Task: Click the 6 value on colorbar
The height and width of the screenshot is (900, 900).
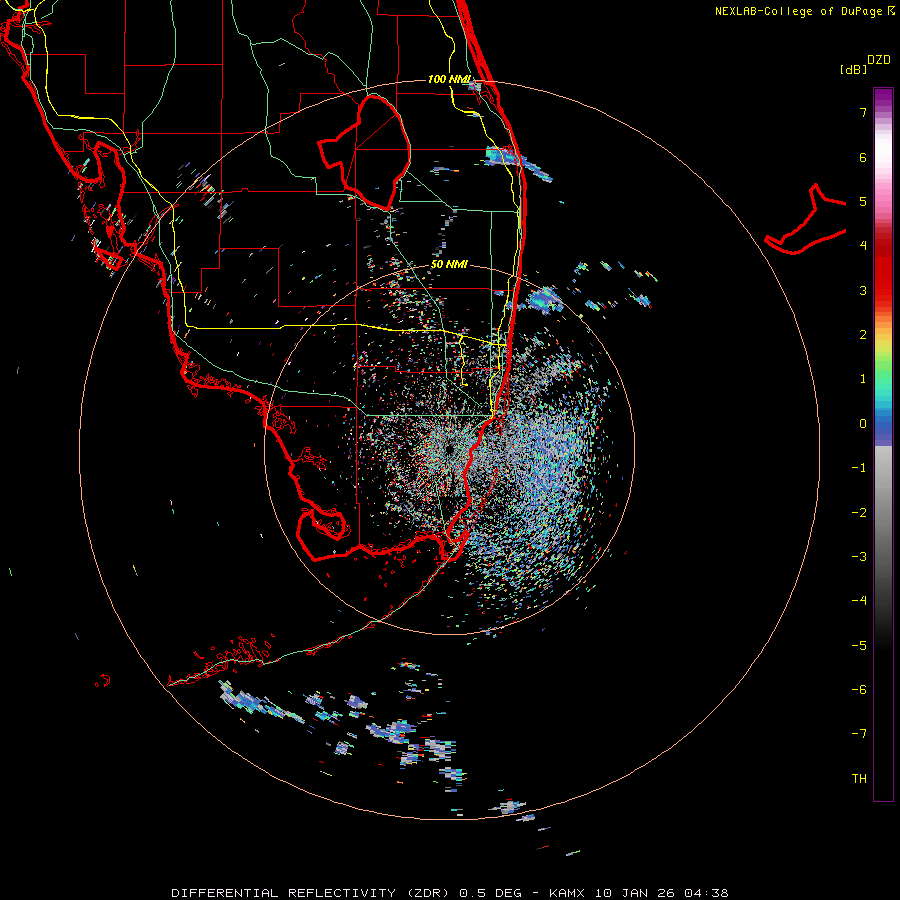Action: pos(863,157)
